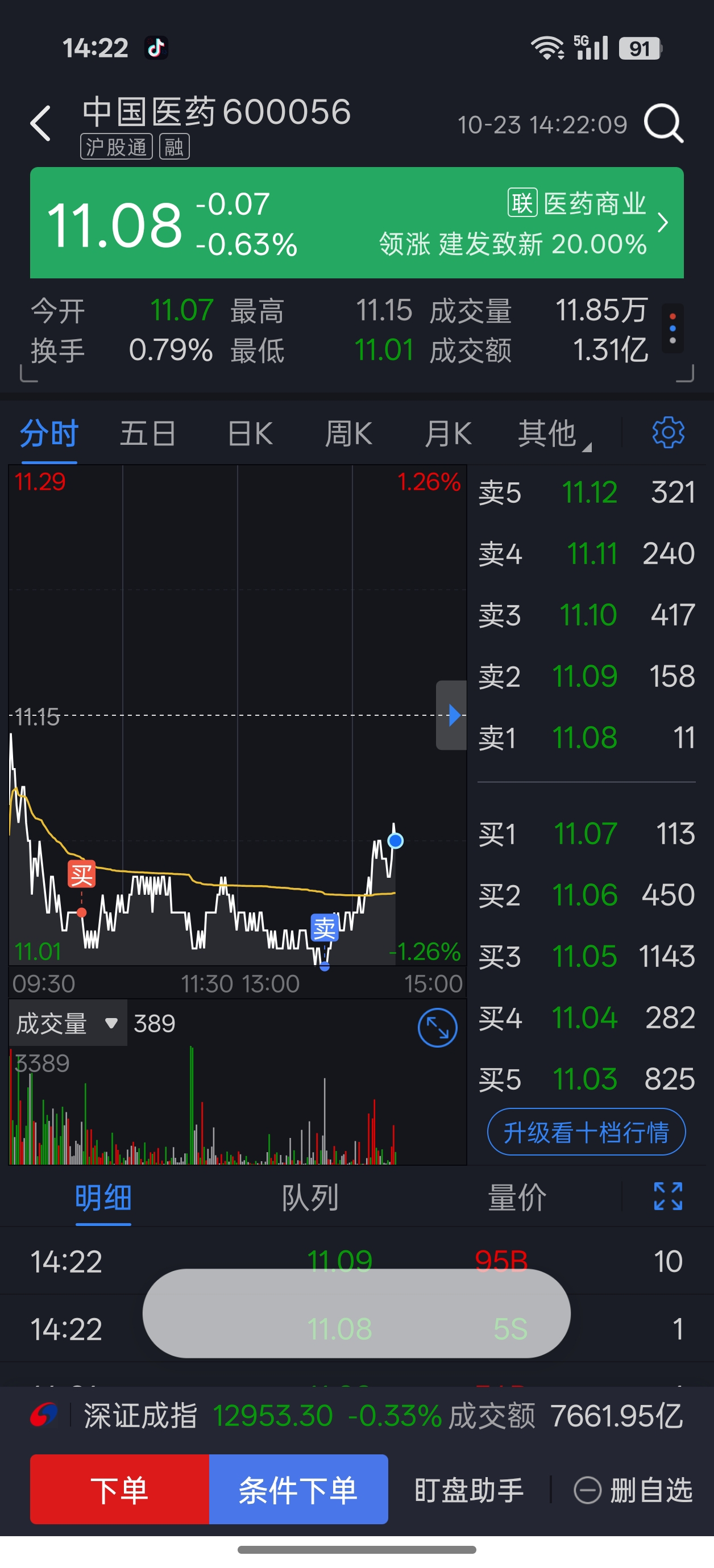
Task: Tap the 融 margin tag
Action: coord(174,147)
